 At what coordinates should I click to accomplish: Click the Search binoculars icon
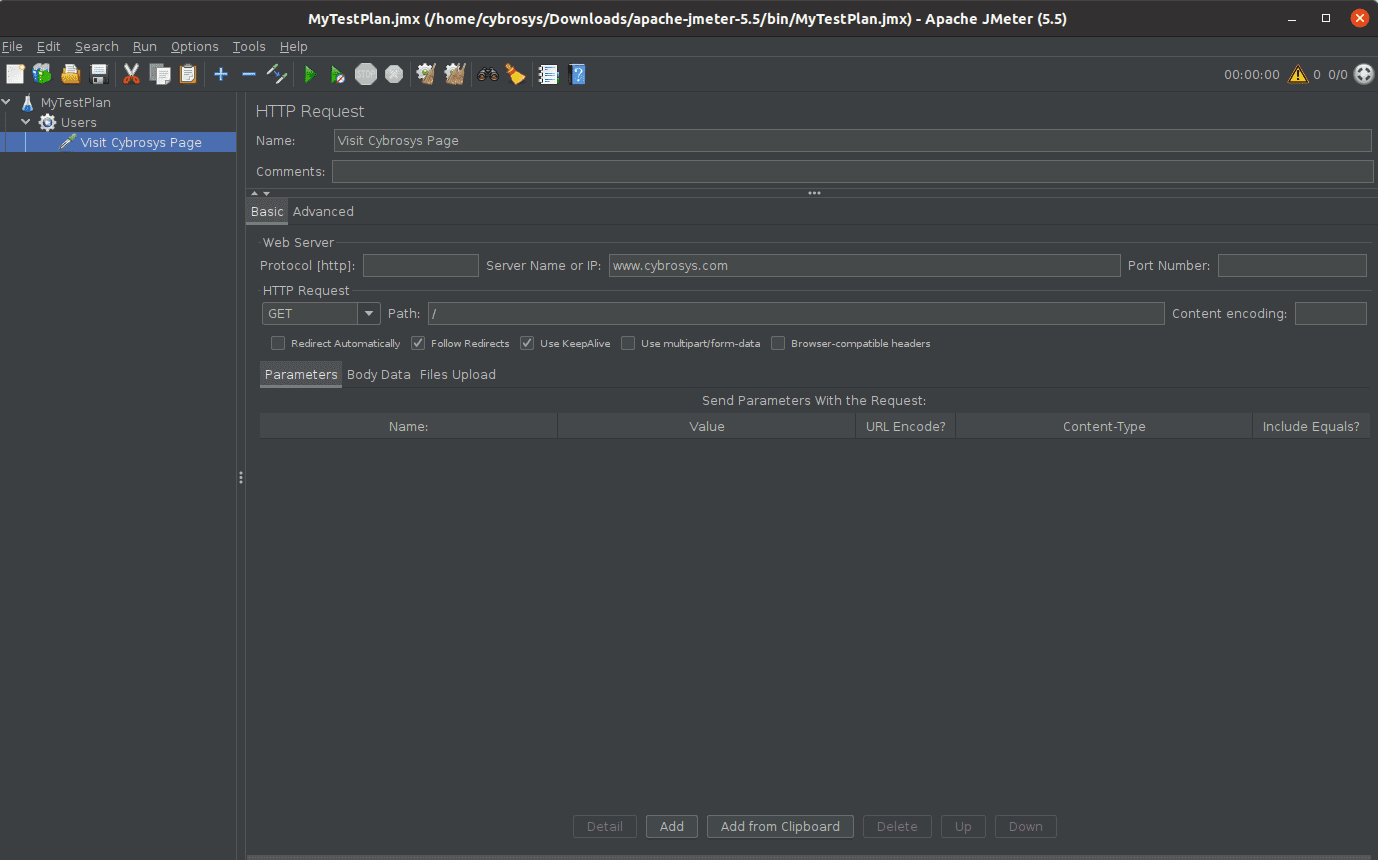487,73
